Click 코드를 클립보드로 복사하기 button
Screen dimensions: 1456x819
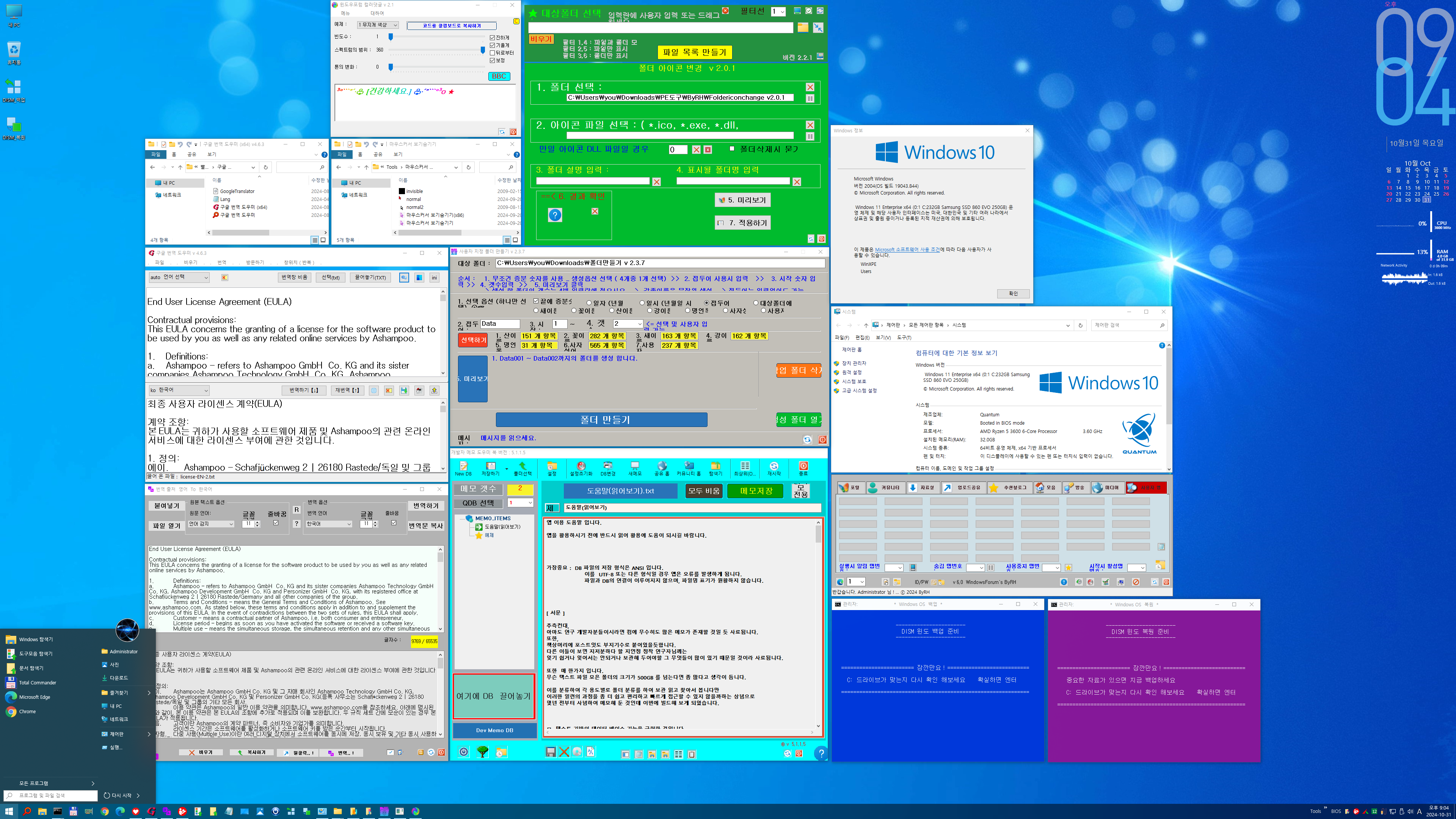pyautogui.click(x=452, y=25)
